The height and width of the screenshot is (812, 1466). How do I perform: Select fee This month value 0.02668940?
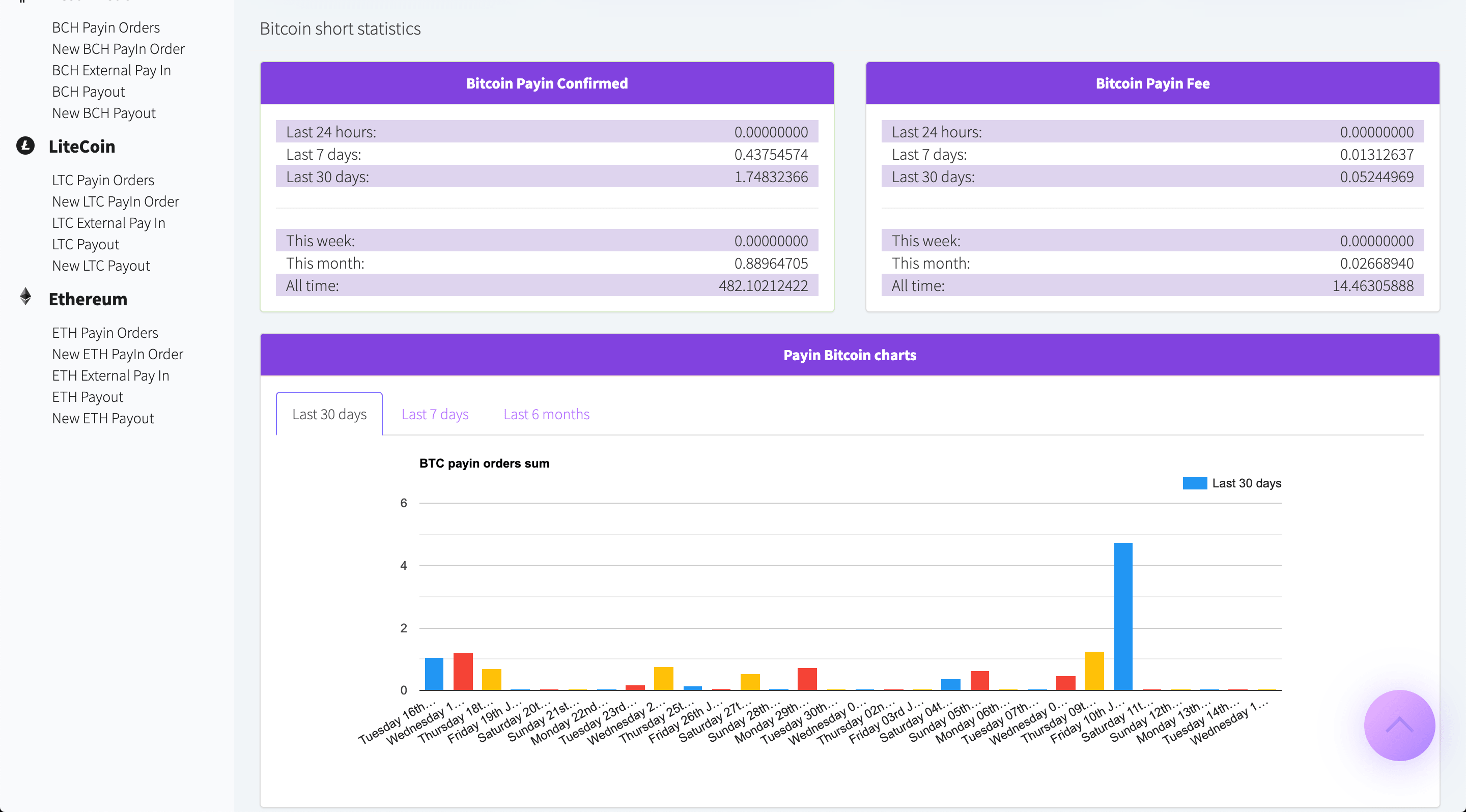[x=1376, y=263]
